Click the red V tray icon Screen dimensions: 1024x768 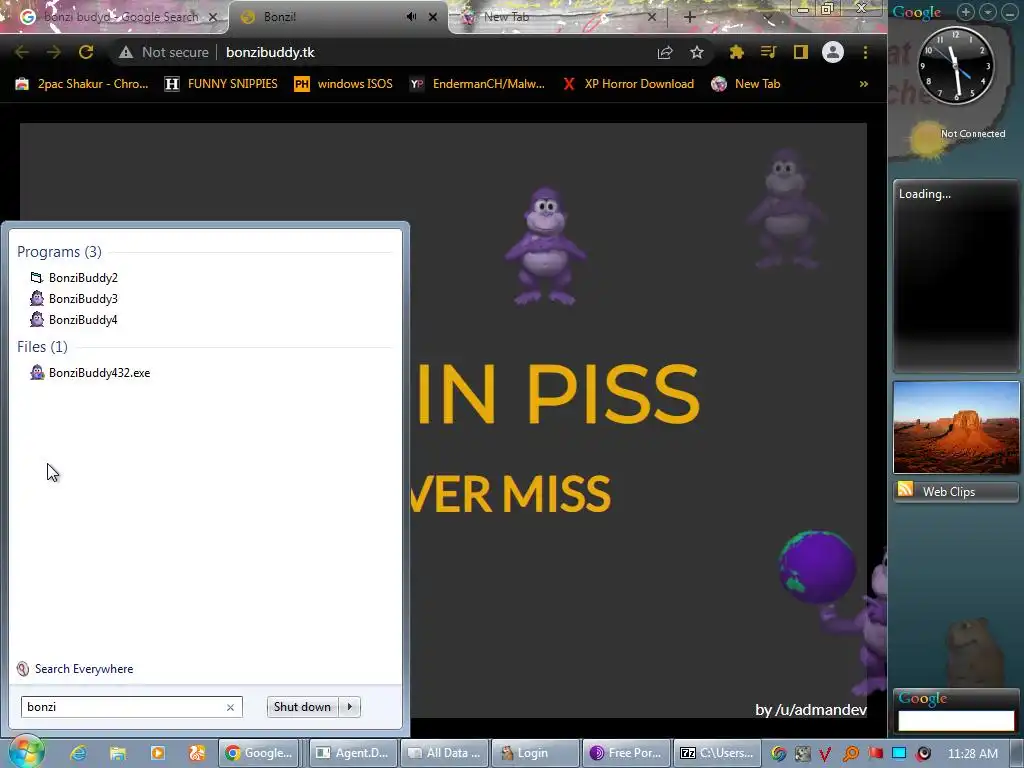click(825, 754)
